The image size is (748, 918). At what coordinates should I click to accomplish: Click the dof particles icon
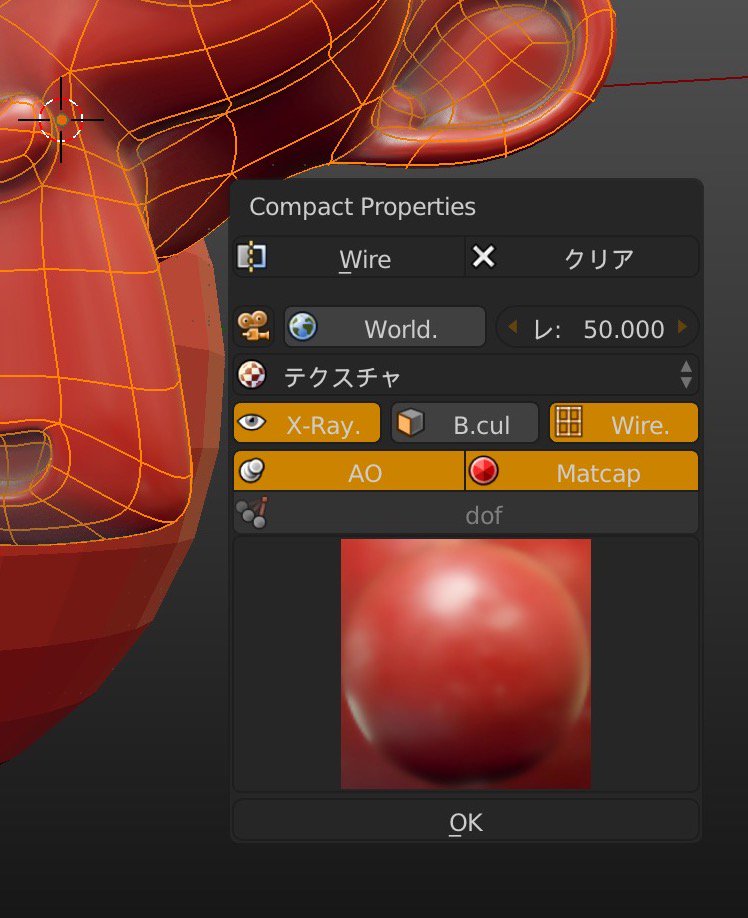(x=252, y=513)
